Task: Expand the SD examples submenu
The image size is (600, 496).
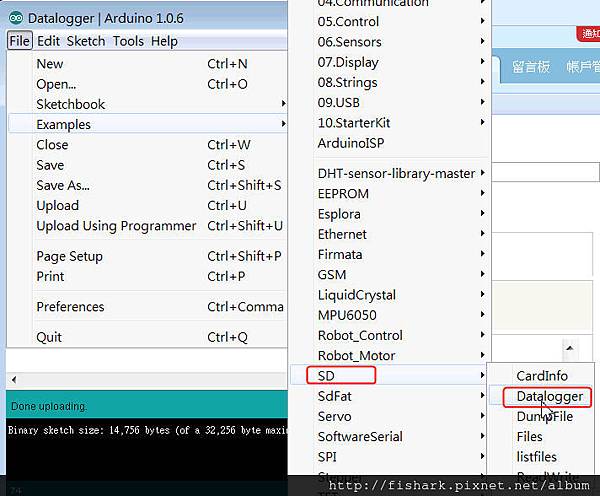Action: click(389, 375)
